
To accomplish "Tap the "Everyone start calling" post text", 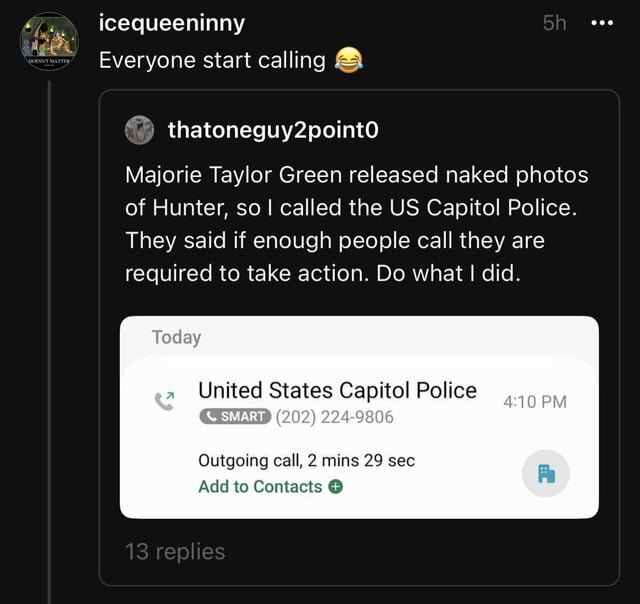I will [x=212, y=60].
